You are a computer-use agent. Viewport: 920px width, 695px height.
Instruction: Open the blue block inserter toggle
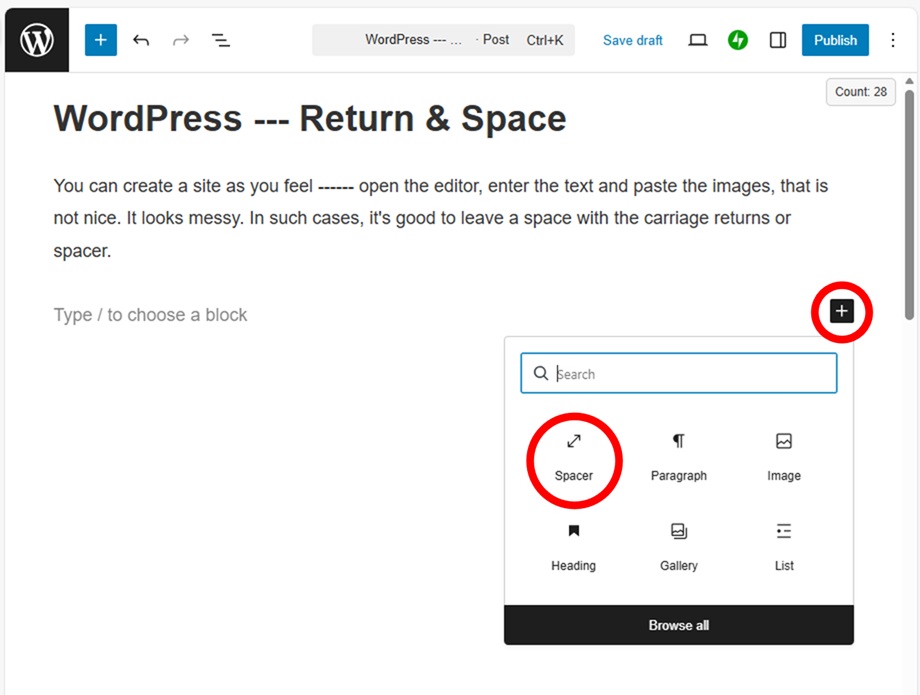click(x=100, y=40)
